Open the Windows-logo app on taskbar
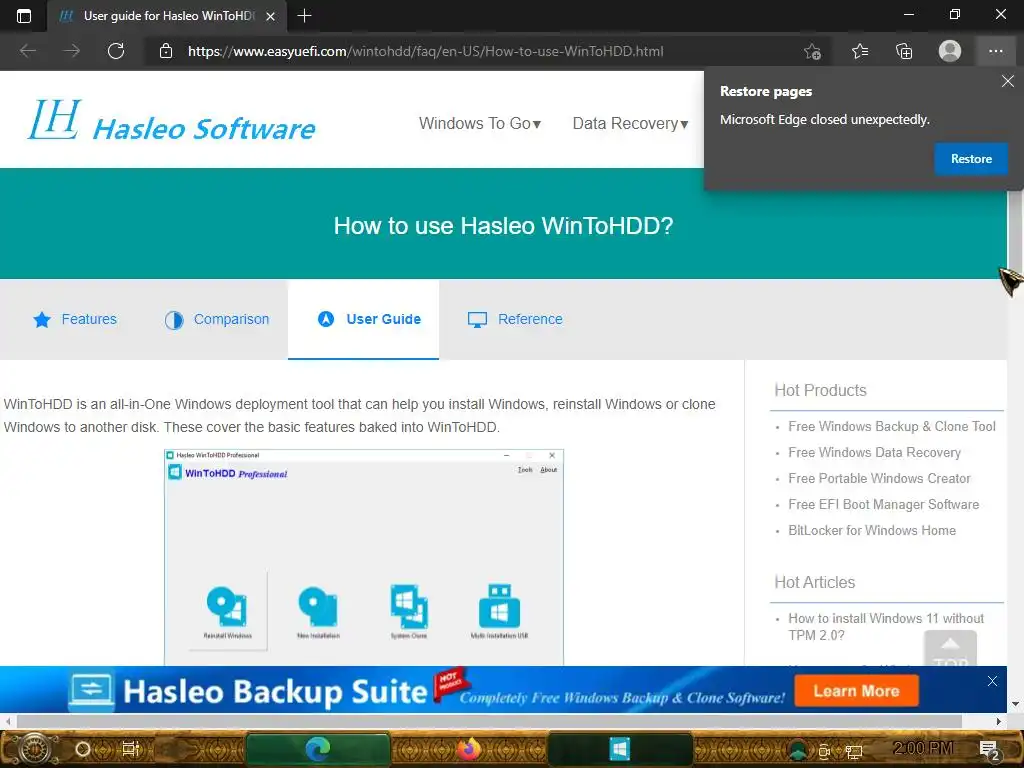 (x=619, y=749)
